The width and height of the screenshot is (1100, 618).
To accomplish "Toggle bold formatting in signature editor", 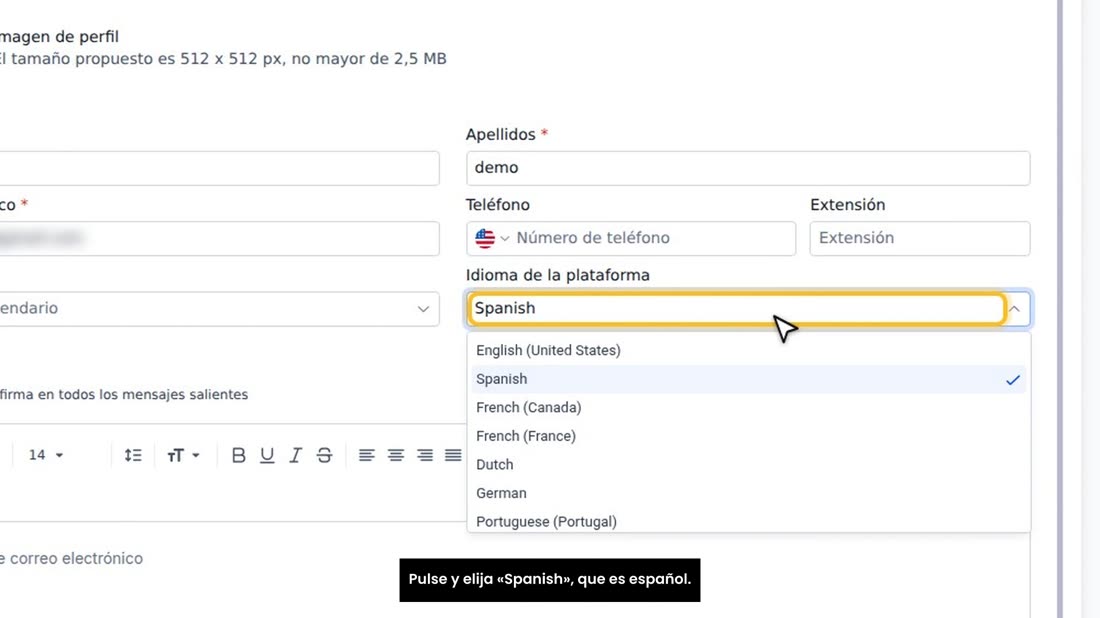I will click(x=239, y=455).
